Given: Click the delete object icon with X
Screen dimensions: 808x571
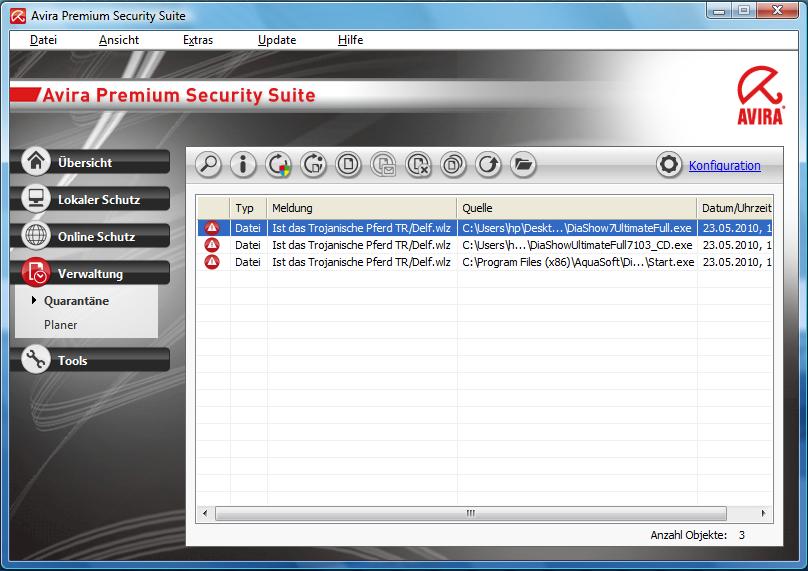Looking at the screenshot, I should 418,165.
